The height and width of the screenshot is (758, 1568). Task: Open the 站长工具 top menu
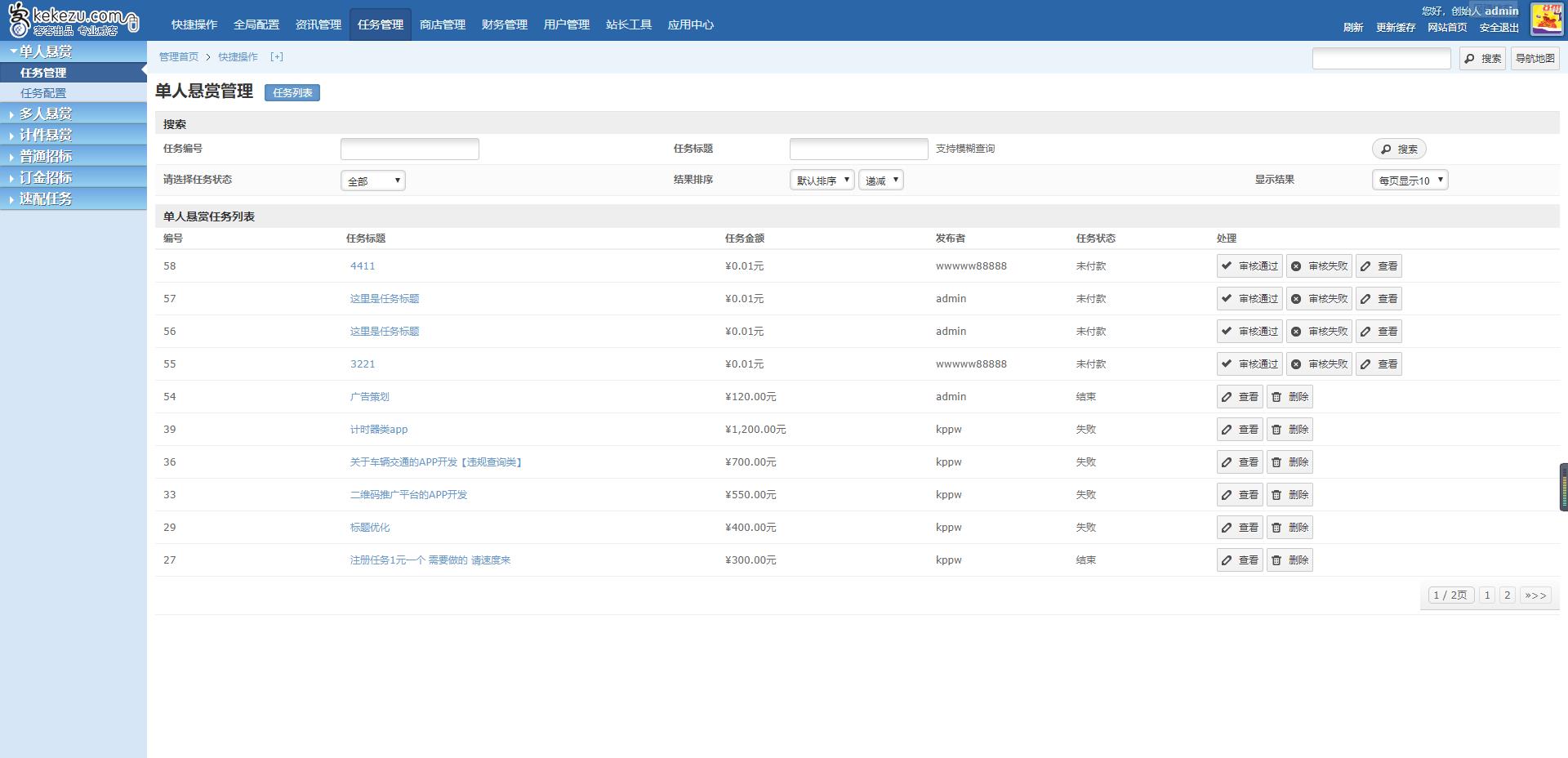pyautogui.click(x=629, y=25)
